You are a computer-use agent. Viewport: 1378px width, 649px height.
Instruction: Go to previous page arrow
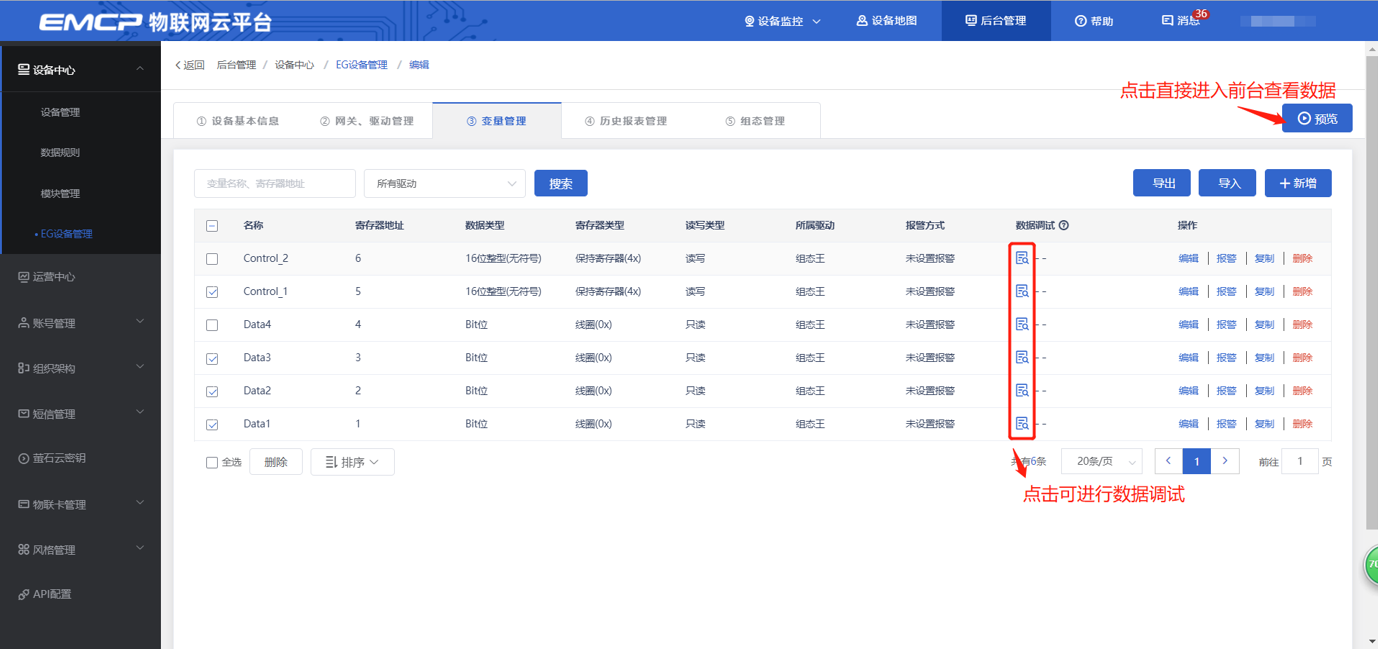1168,461
